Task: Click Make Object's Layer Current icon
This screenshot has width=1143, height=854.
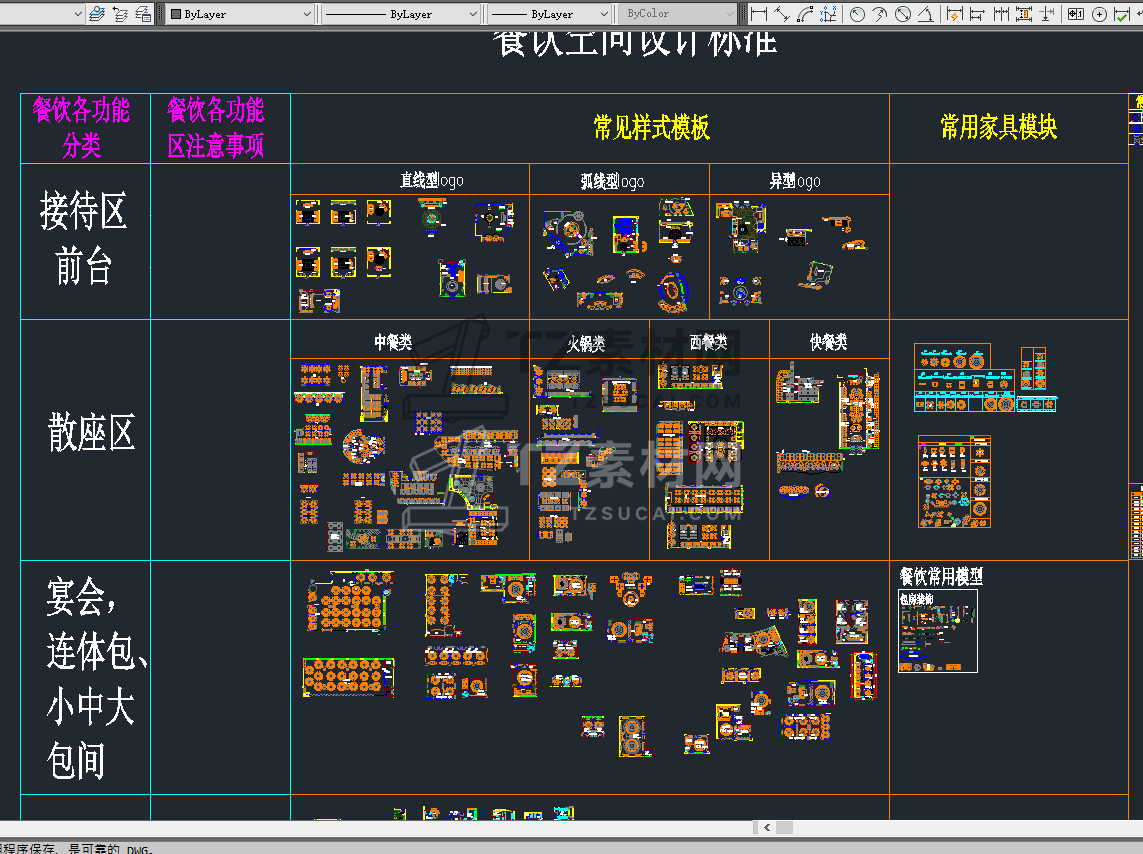Action: [x=97, y=13]
